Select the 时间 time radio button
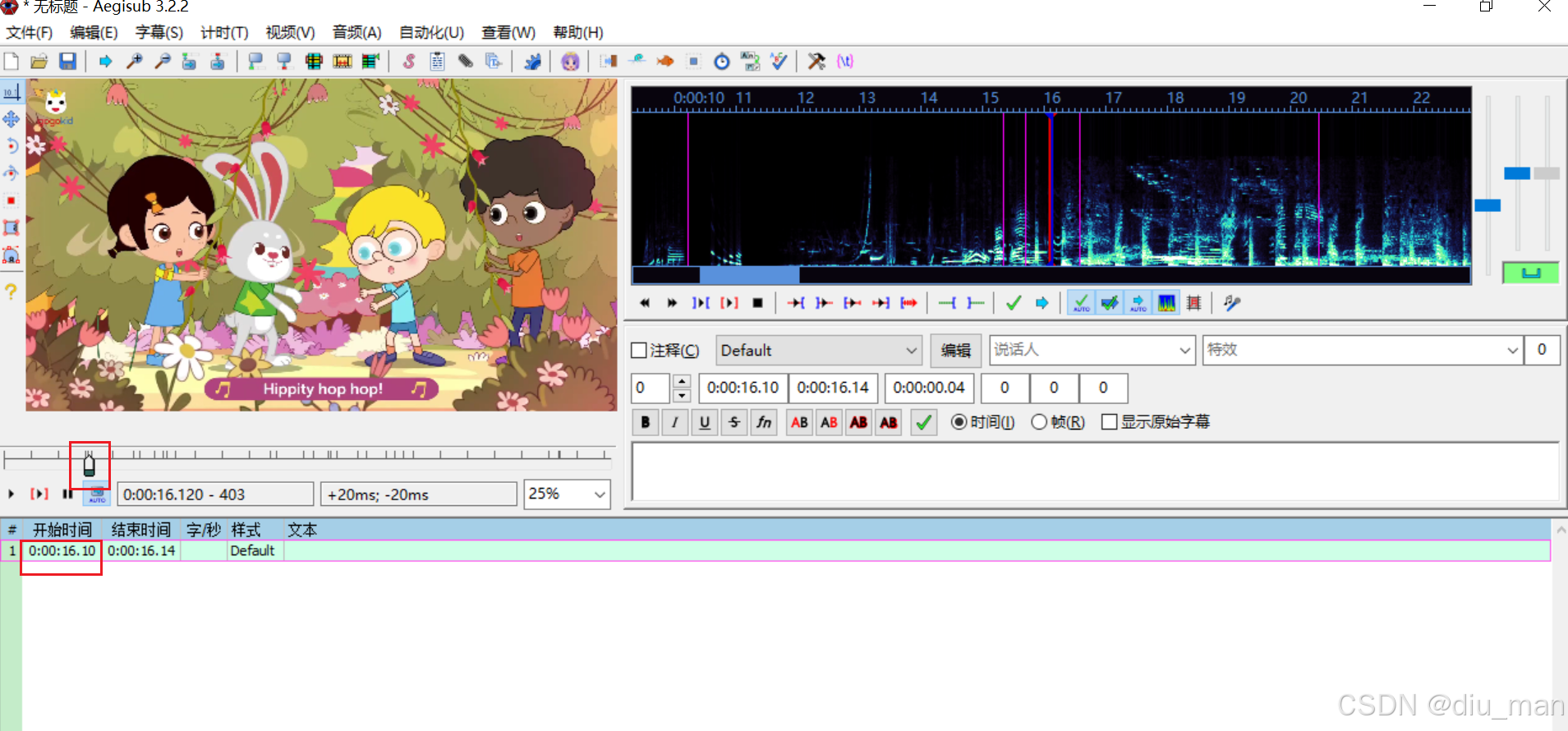 [x=959, y=422]
